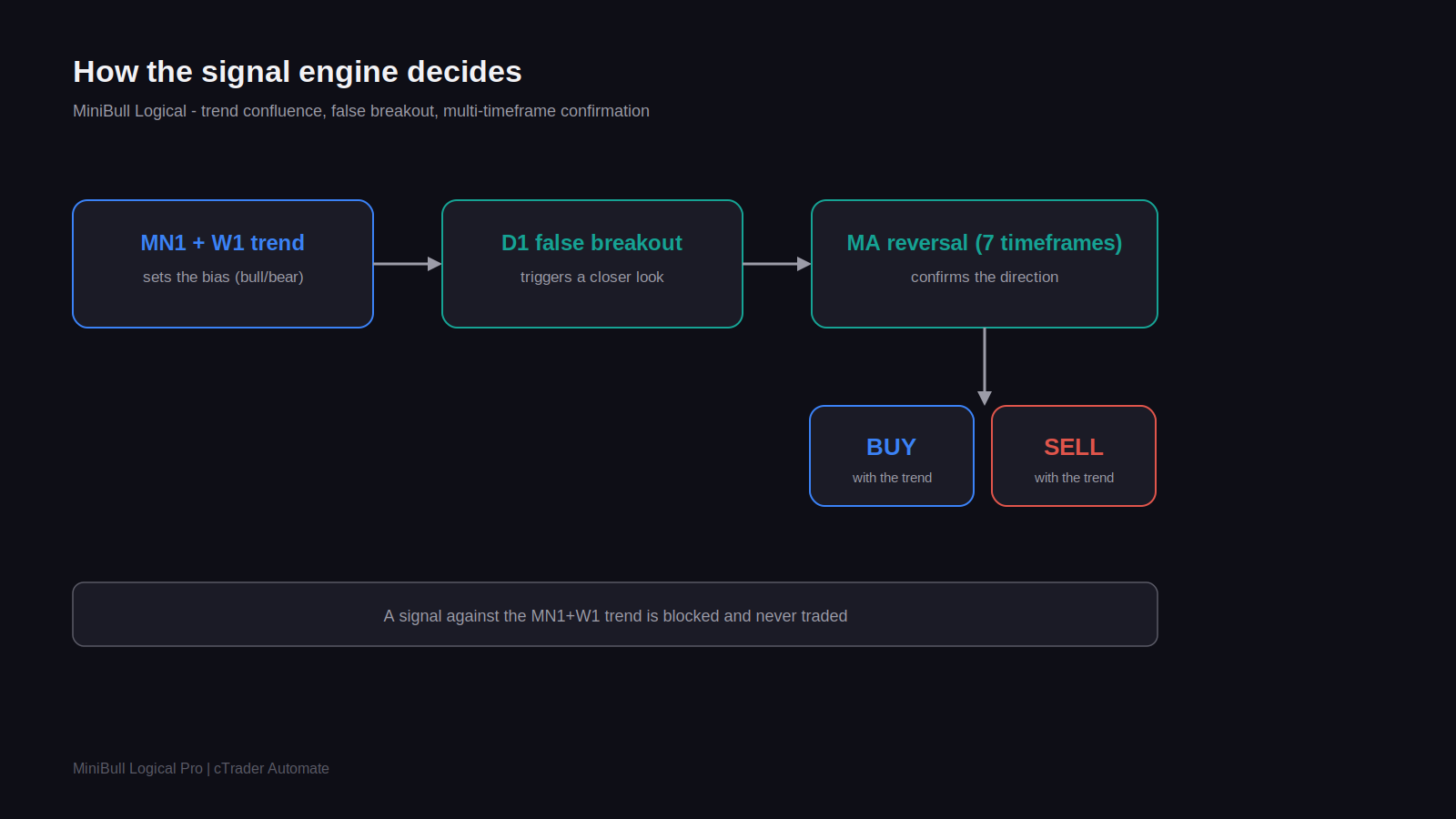Click the footer 'MiniBull Logical Pro | cTrader Automate'
The width and height of the screenshot is (1456, 819).
point(201,768)
